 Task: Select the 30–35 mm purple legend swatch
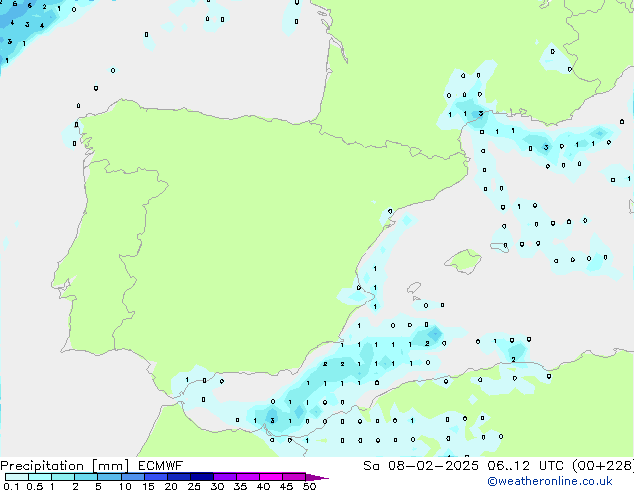225,477
